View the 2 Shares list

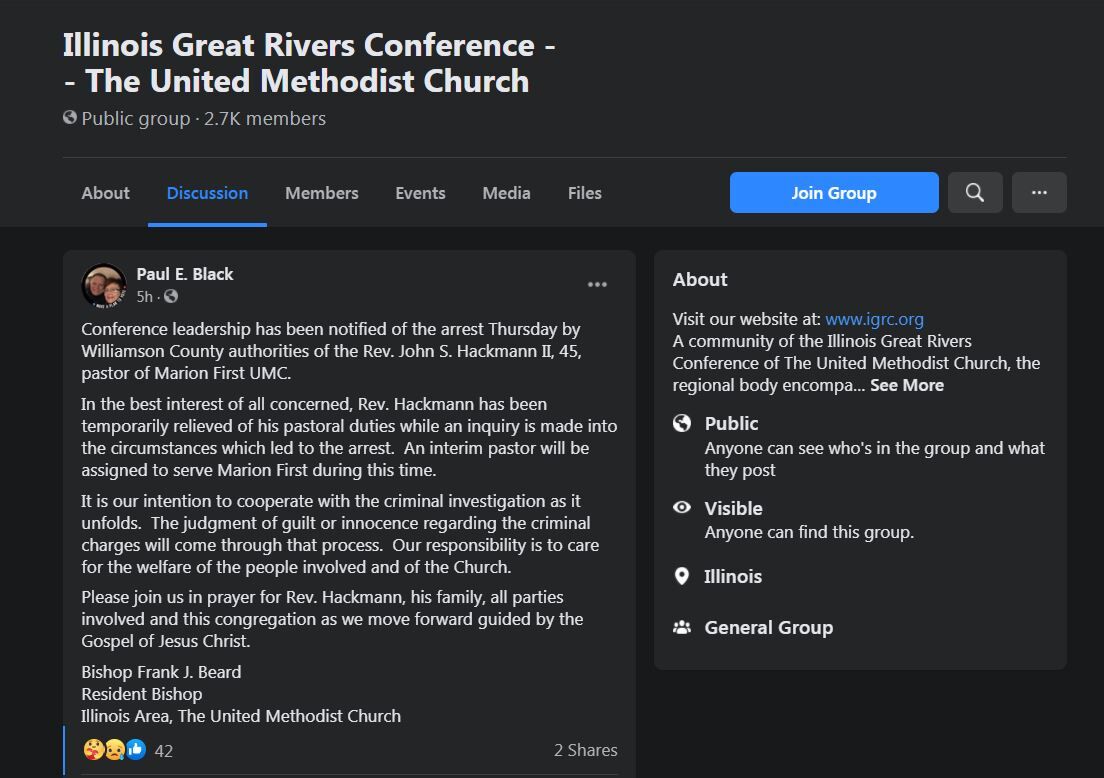point(585,750)
